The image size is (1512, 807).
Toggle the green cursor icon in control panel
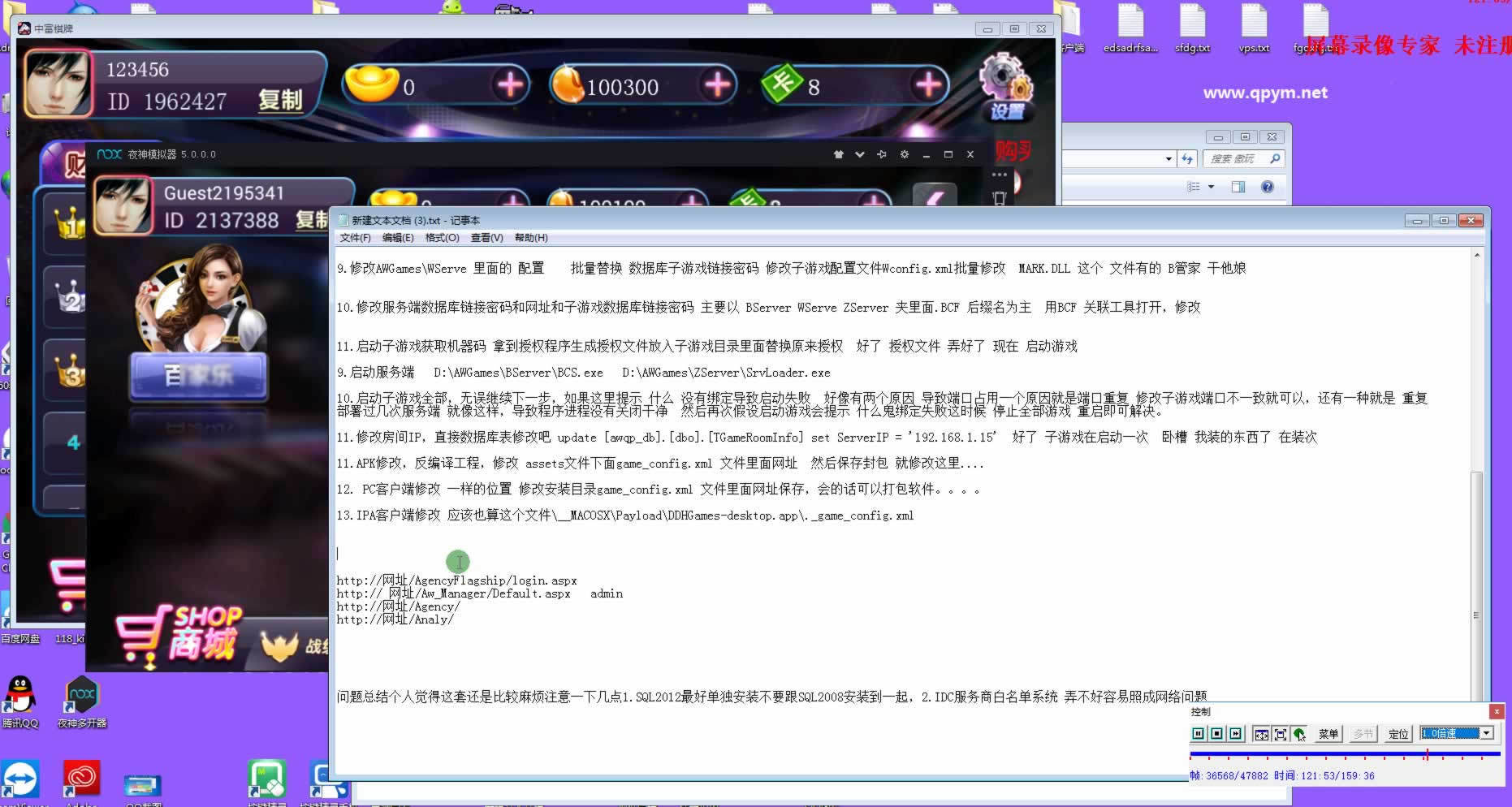1299,734
